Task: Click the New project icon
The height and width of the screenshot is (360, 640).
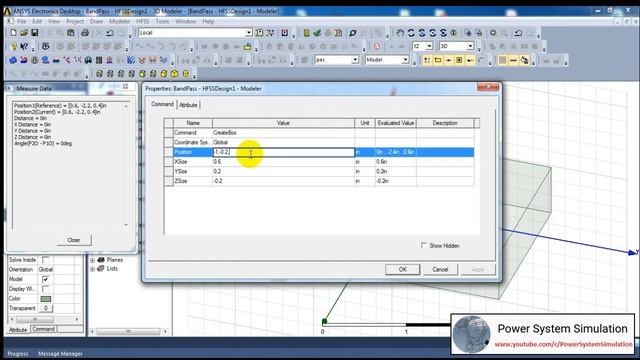Action: [13, 33]
